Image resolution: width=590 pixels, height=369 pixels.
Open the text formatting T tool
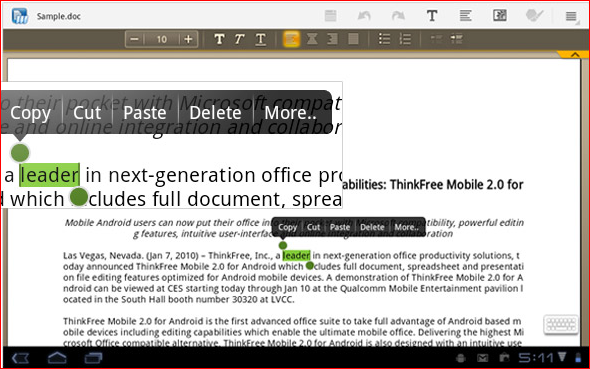[432, 16]
